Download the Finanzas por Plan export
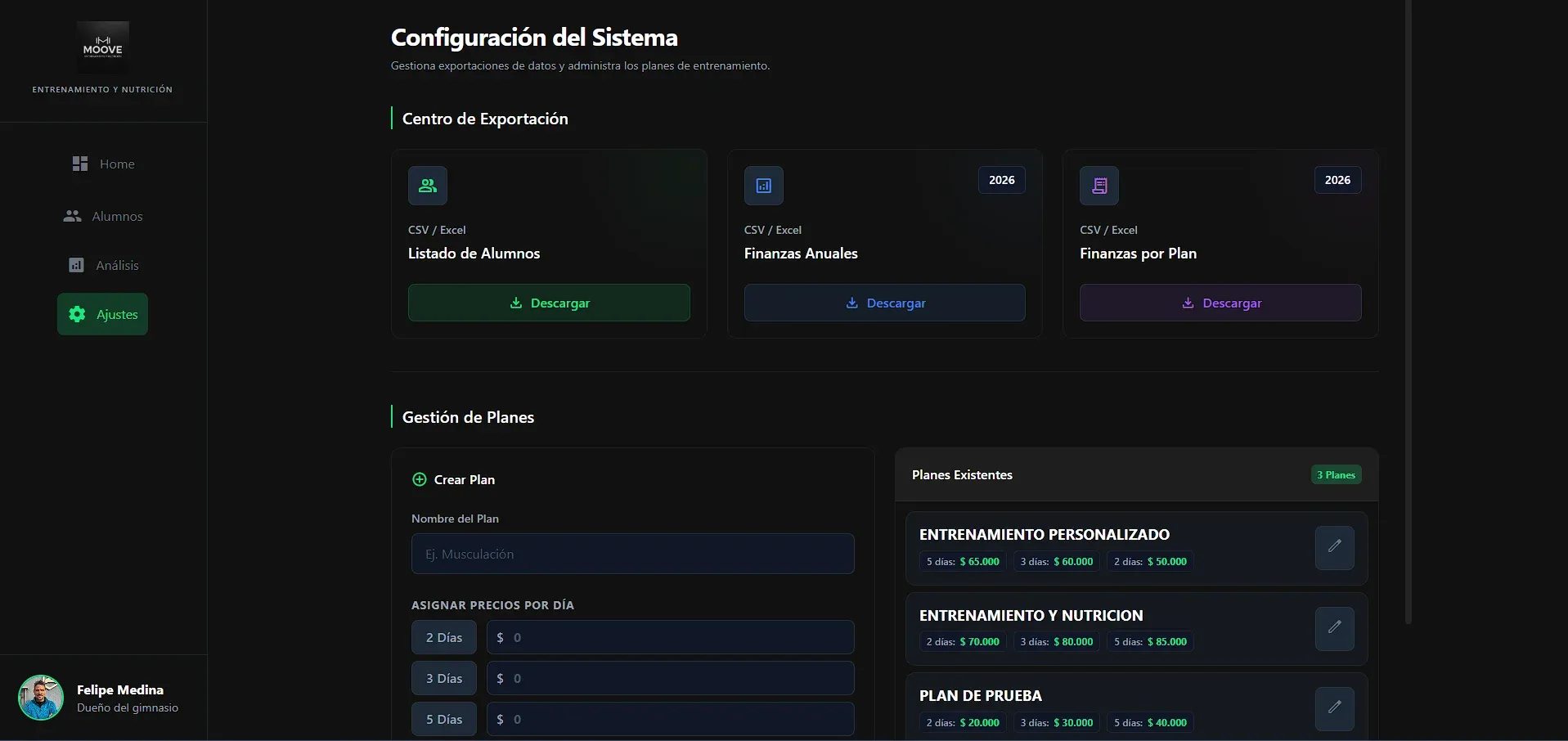The height and width of the screenshot is (741, 1568). [1220, 303]
